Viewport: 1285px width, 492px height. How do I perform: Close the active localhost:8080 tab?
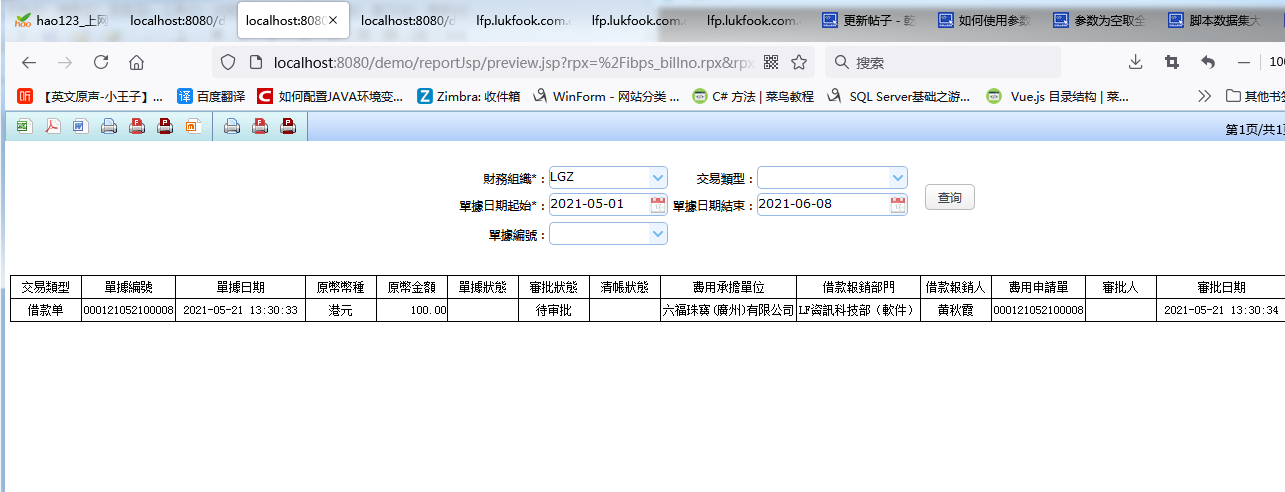[x=334, y=20]
